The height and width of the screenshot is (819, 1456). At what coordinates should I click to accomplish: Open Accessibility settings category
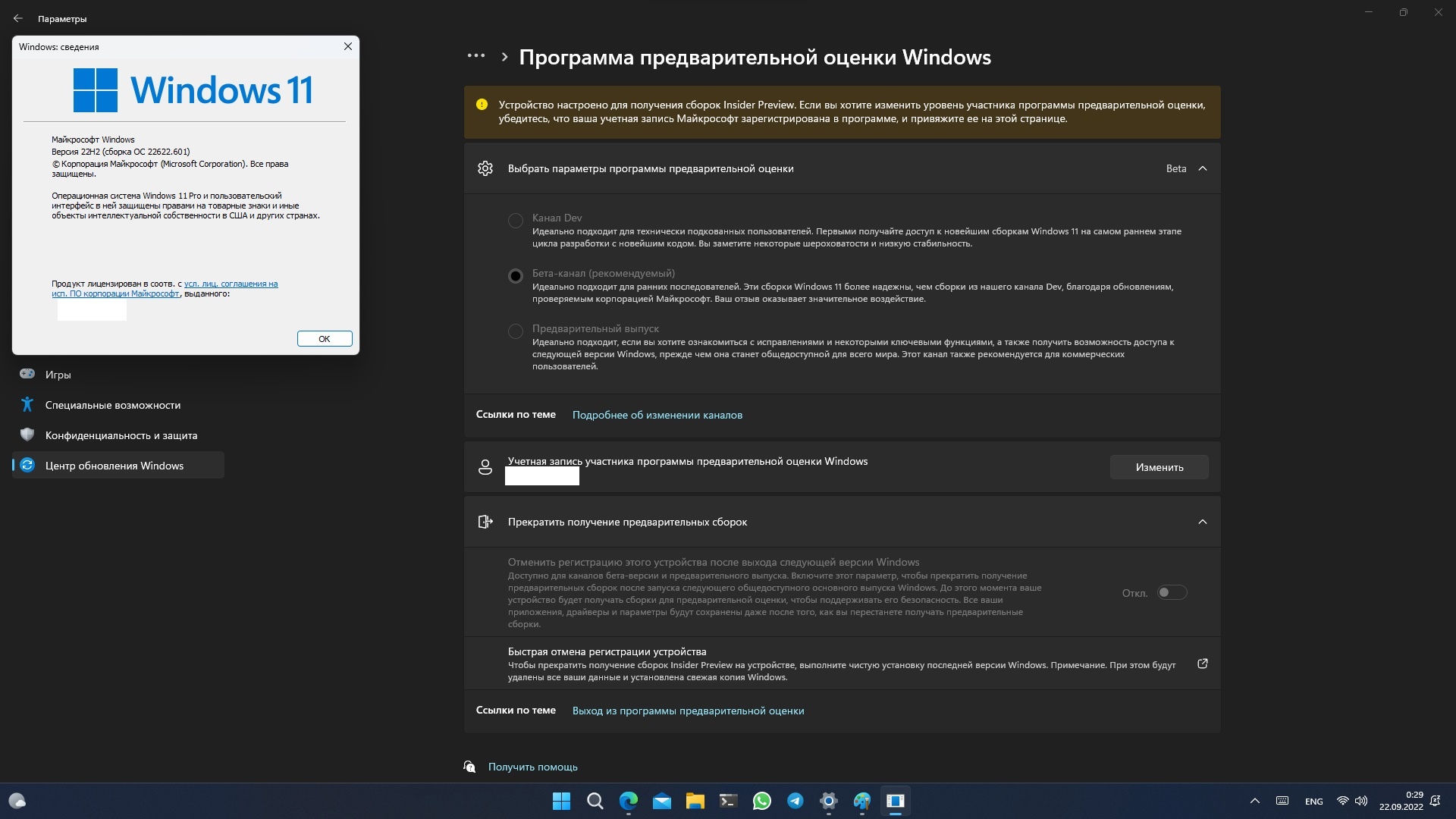118,405
